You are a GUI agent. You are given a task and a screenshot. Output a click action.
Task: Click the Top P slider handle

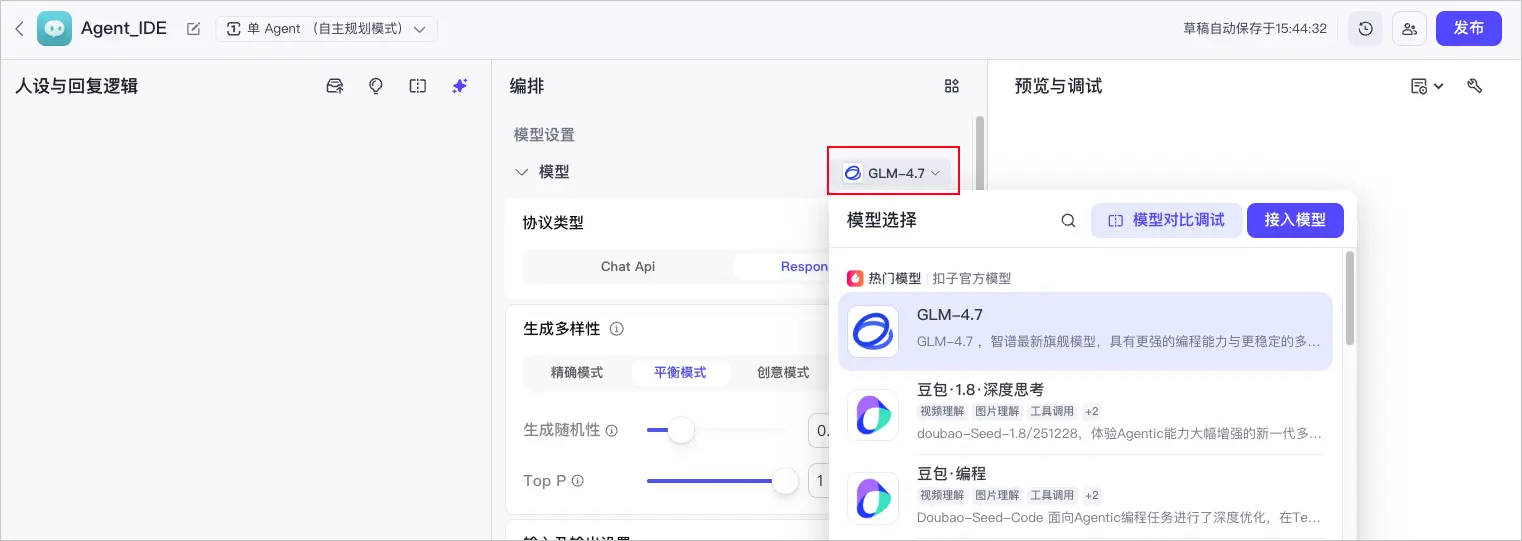(786, 481)
